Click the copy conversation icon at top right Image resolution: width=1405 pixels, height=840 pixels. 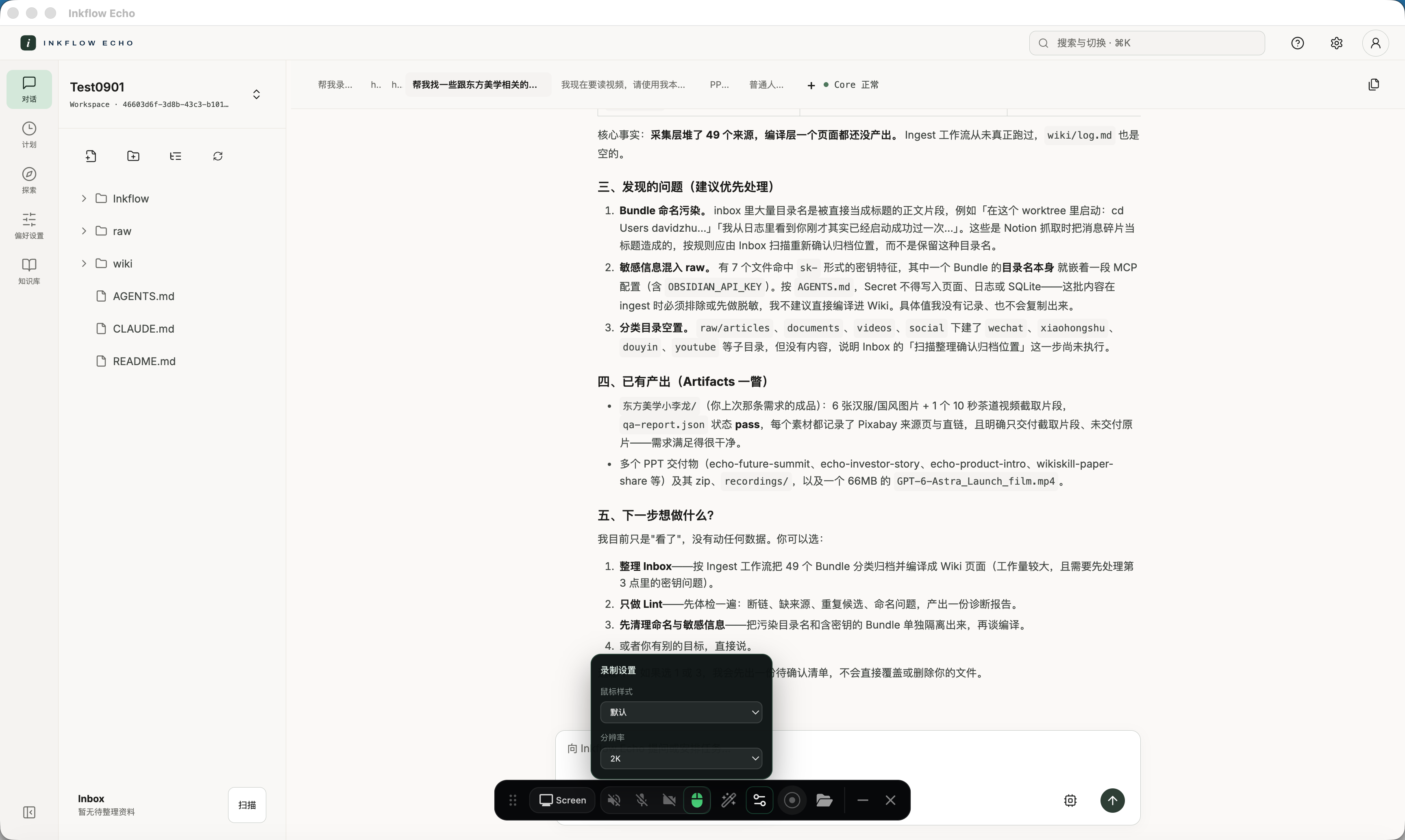pyautogui.click(x=1374, y=85)
